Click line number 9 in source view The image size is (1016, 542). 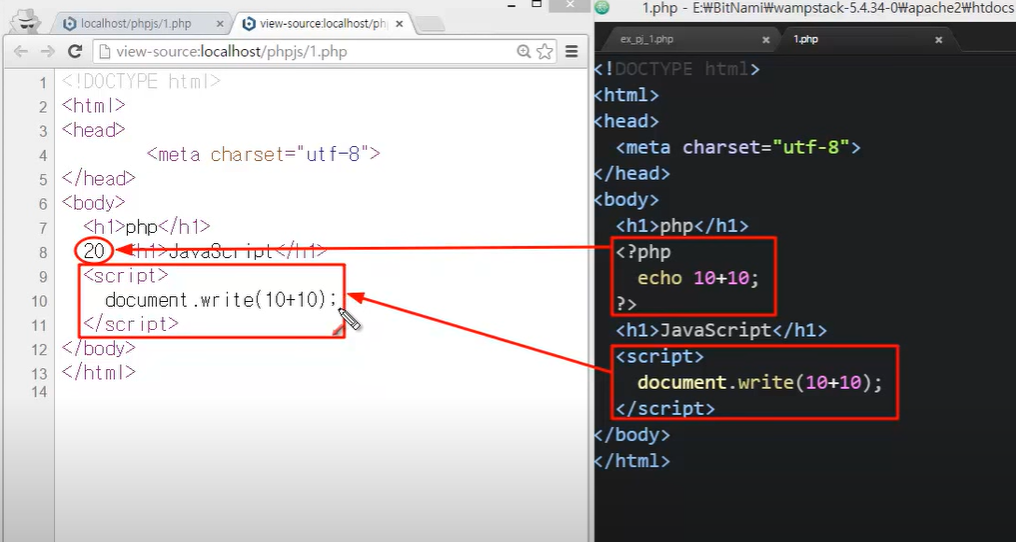tap(43, 277)
